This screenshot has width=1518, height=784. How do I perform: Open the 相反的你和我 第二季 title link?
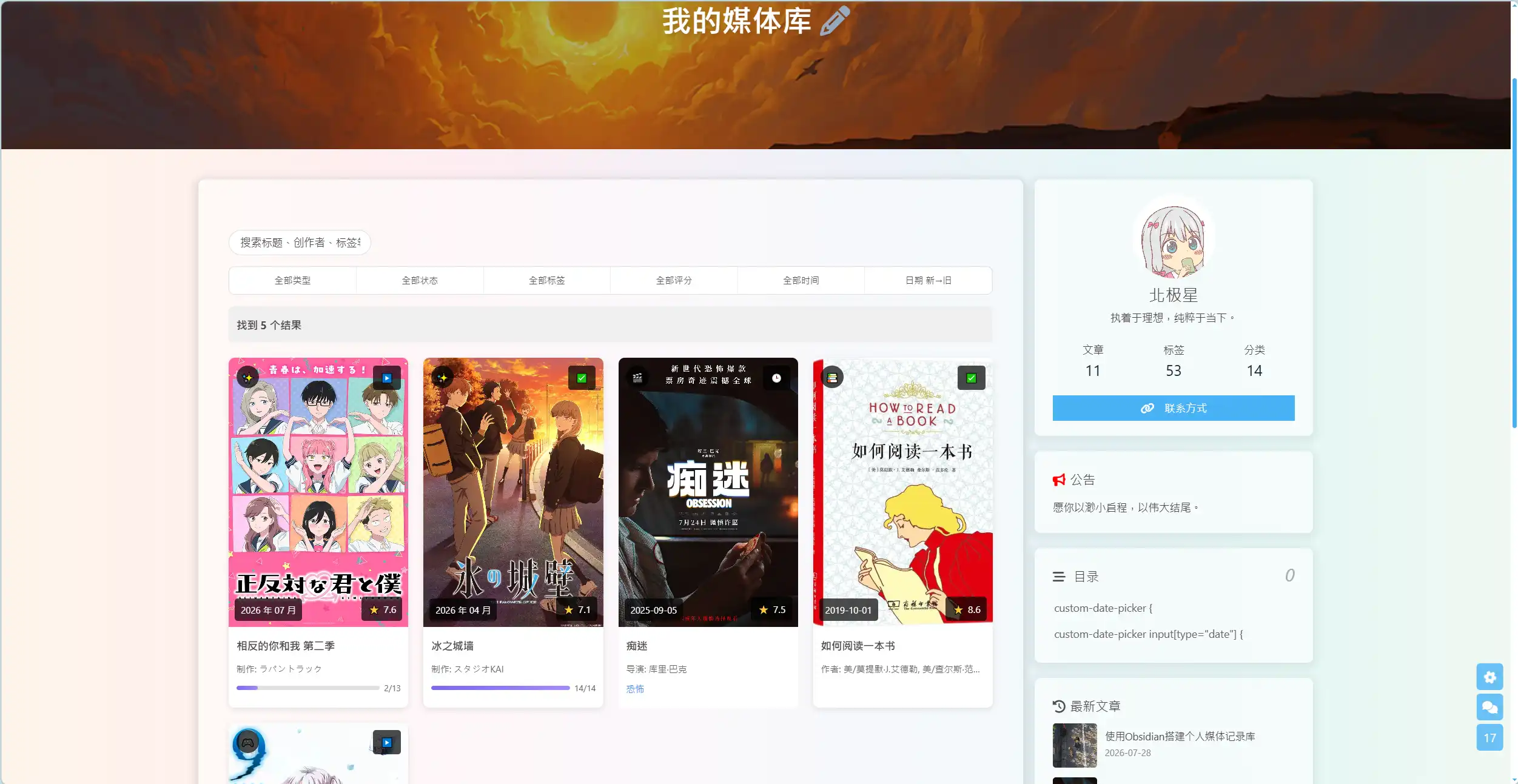click(286, 646)
